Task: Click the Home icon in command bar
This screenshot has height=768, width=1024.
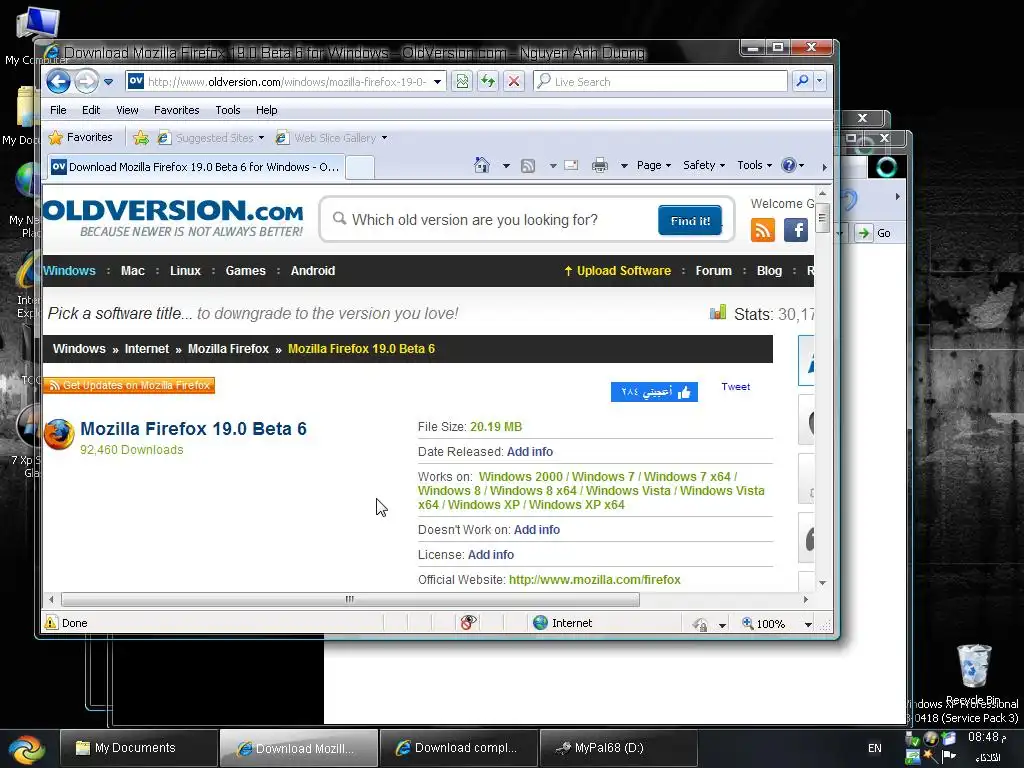Action: [x=482, y=165]
